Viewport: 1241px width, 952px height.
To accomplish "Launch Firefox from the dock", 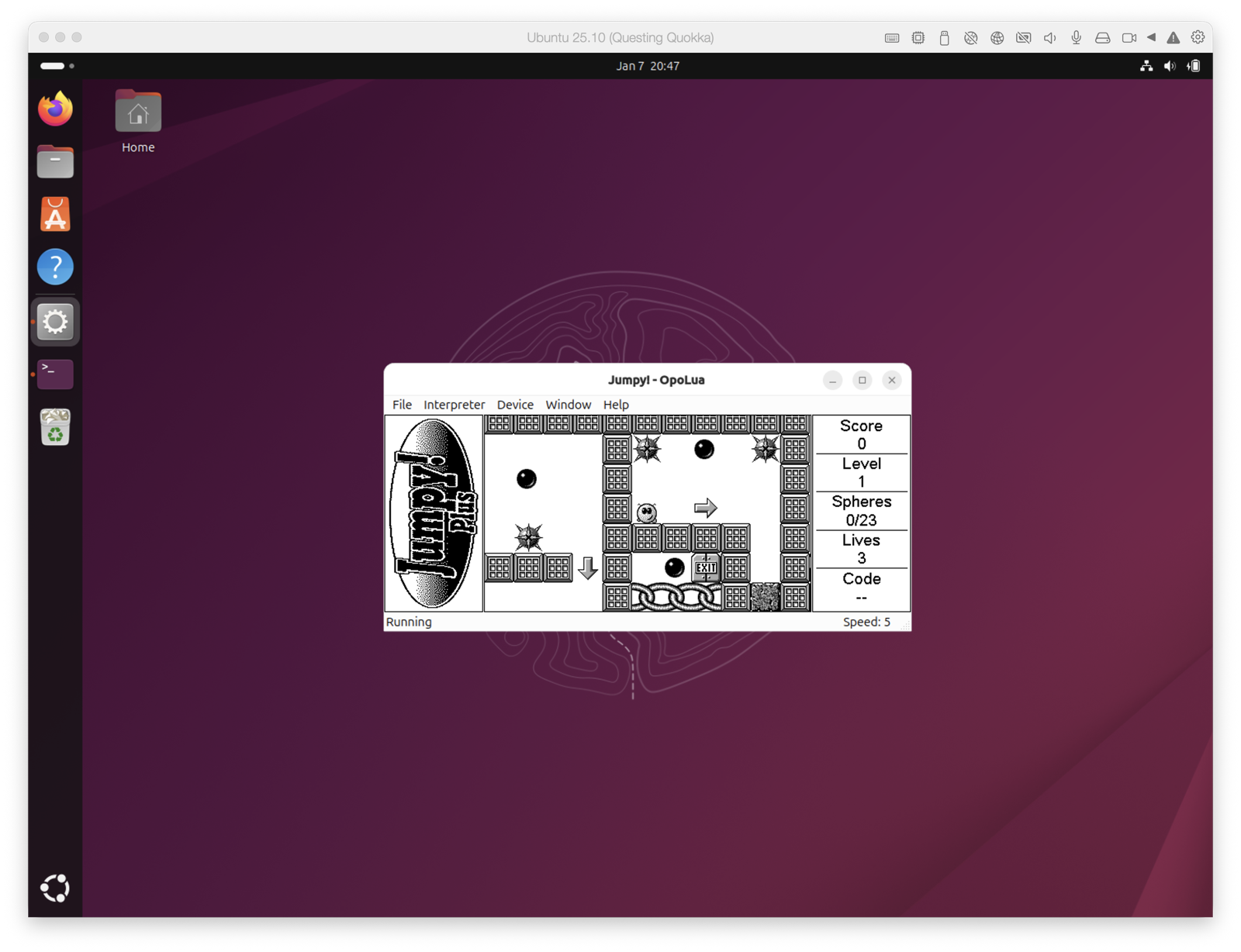I will 55,109.
